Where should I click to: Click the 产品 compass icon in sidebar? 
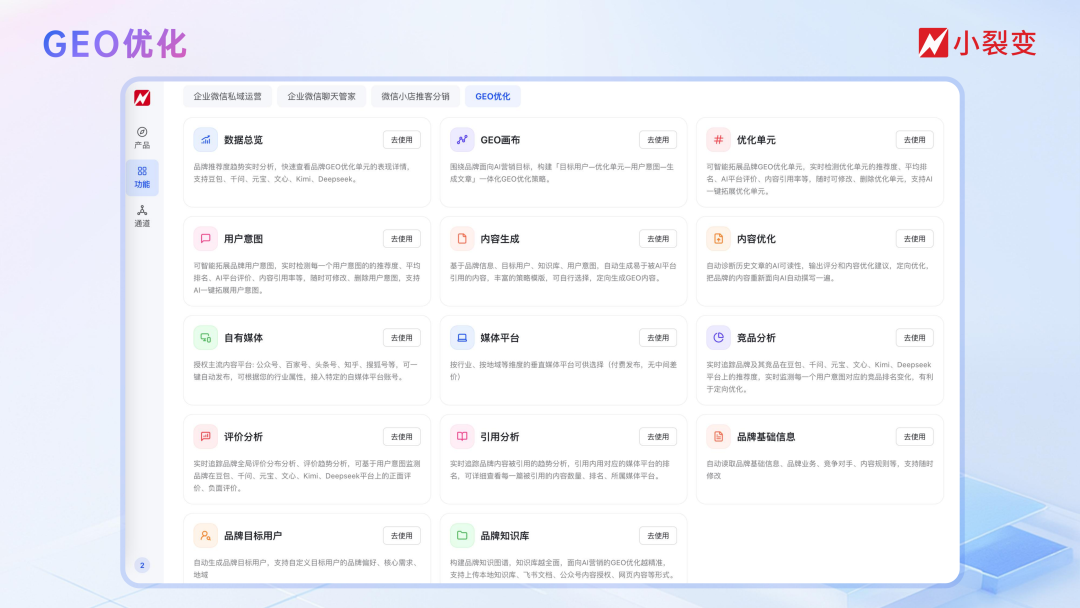[141, 134]
